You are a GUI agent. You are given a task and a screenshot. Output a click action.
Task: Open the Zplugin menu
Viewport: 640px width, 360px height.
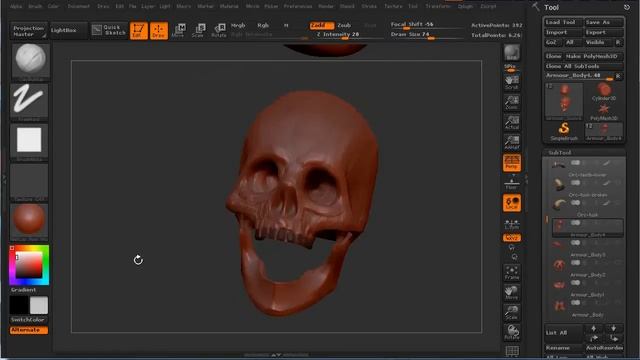465,6
